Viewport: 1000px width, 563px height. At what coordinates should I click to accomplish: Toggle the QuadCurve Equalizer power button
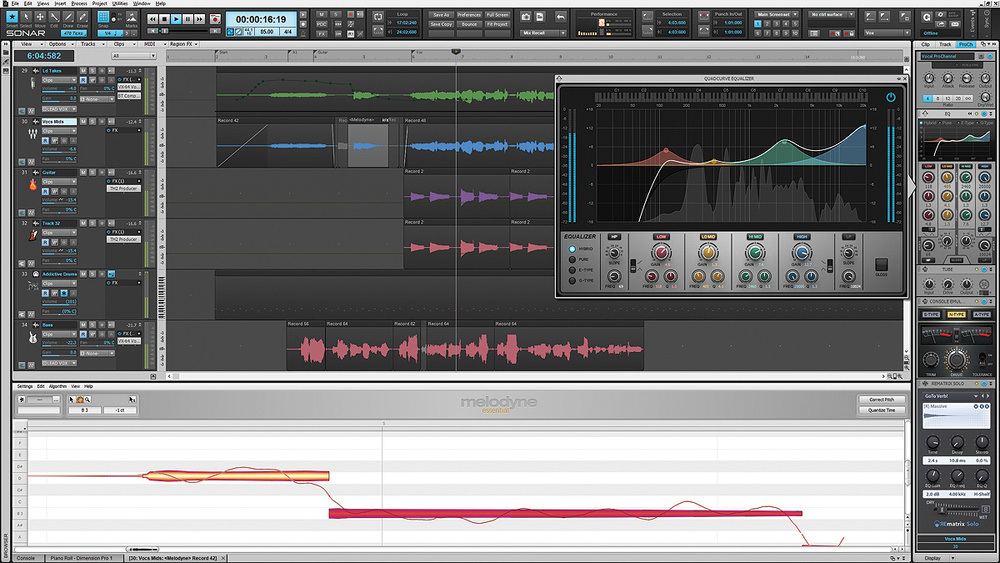[x=891, y=97]
